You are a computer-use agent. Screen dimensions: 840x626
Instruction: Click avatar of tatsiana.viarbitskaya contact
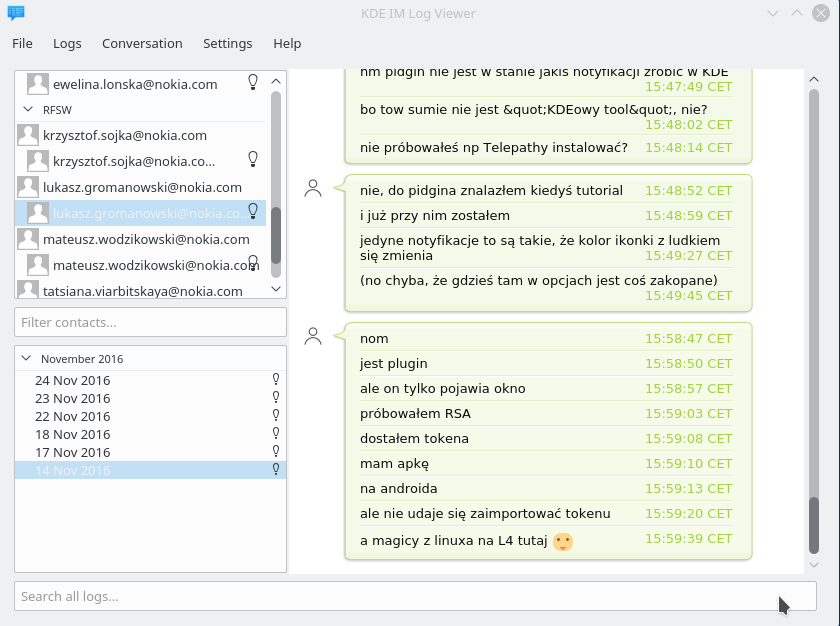click(x=28, y=289)
